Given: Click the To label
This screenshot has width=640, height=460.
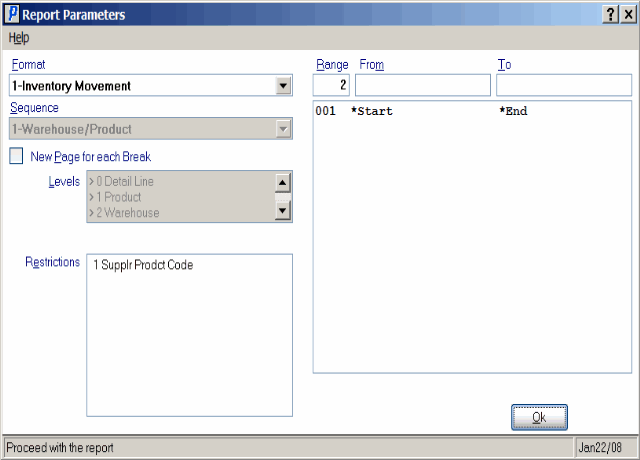Looking at the screenshot, I should (504, 64).
